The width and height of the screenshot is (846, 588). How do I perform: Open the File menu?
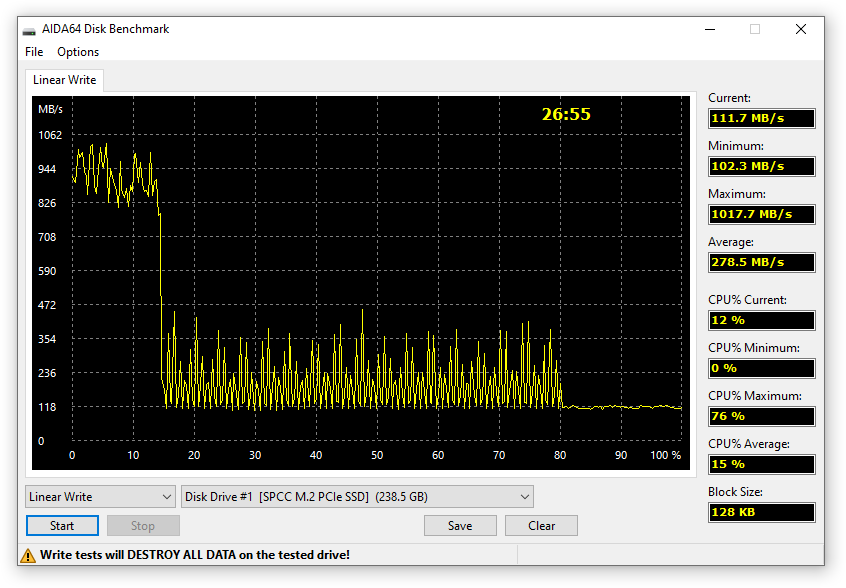[x=34, y=52]
